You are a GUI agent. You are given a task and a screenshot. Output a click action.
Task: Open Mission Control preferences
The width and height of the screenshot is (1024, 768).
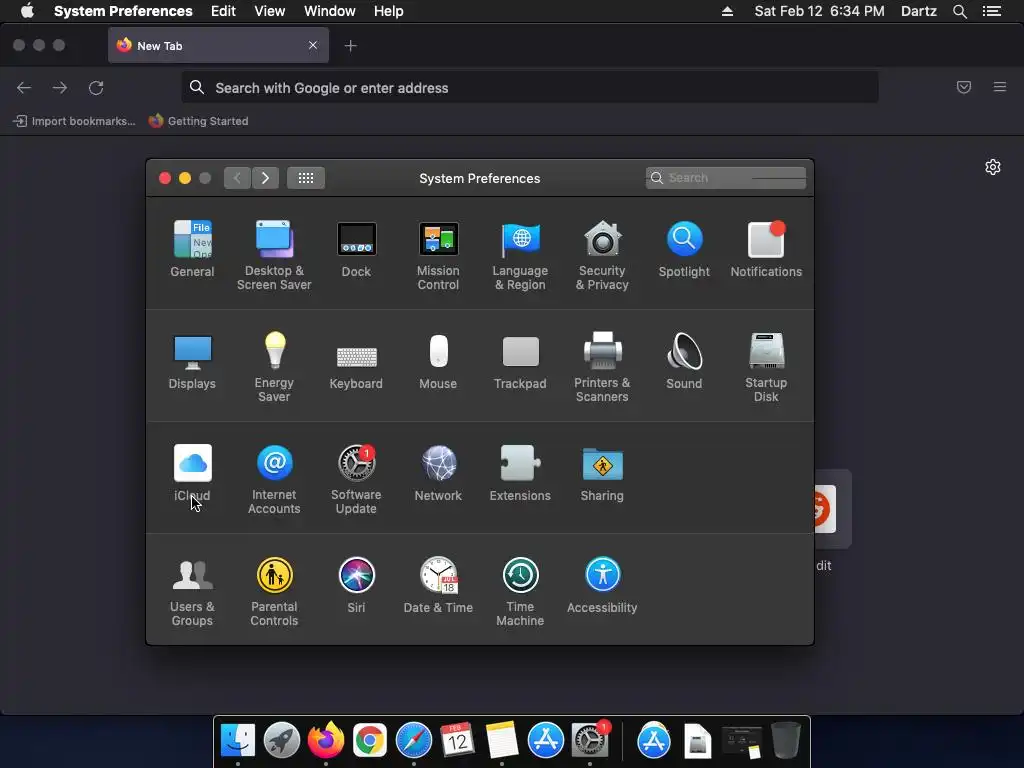pos(438,255)
